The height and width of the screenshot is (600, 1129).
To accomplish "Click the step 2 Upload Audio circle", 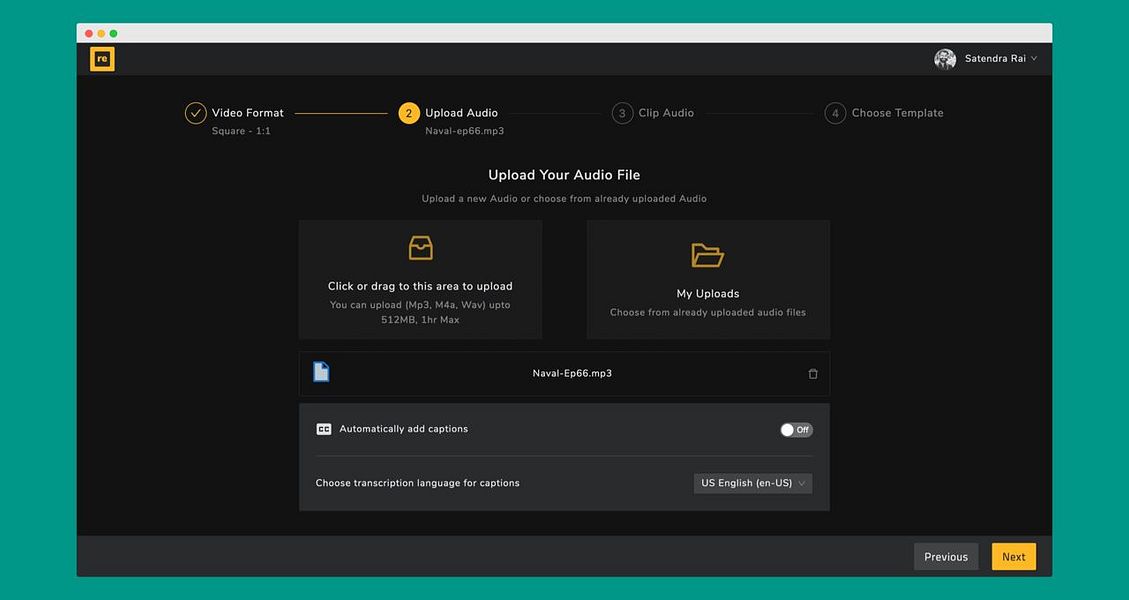I will tap(408, 112).
